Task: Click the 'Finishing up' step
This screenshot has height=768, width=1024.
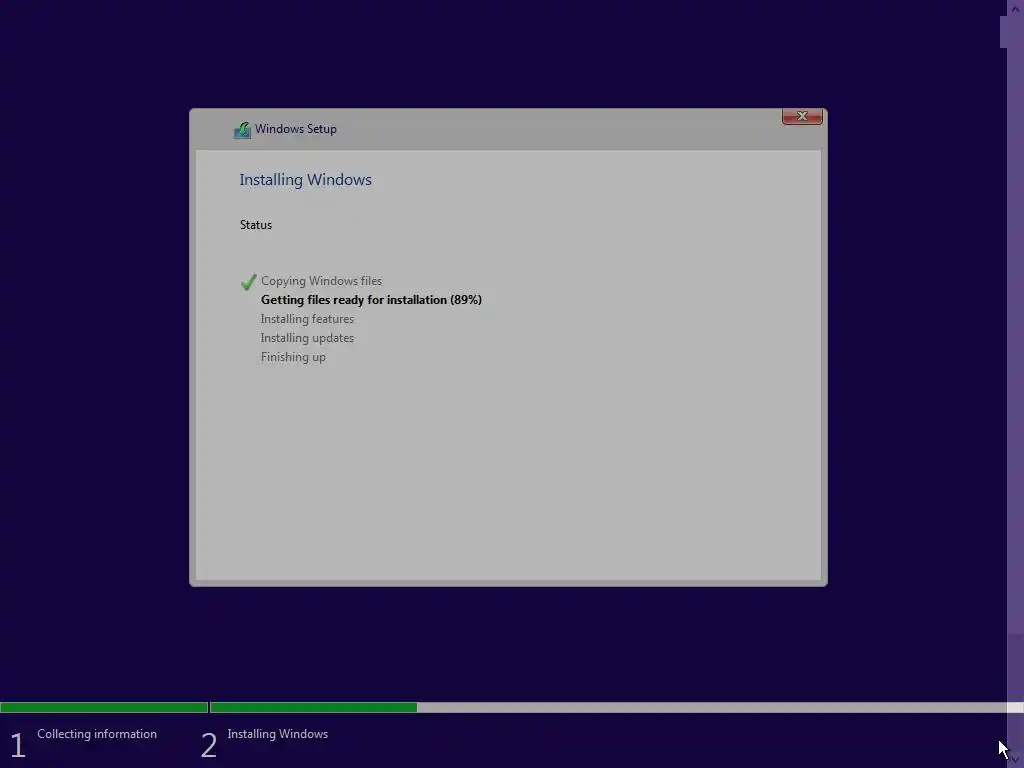Action: click(x=293, y=357)
